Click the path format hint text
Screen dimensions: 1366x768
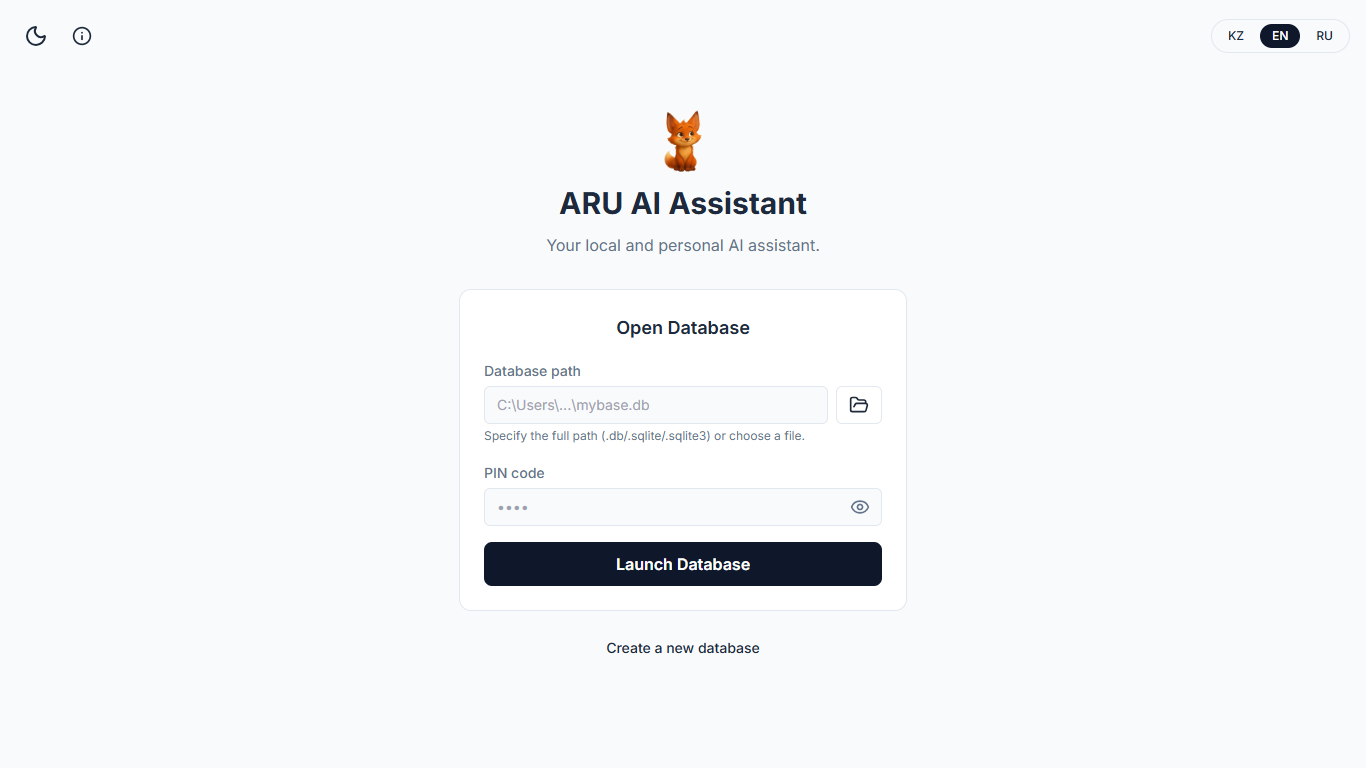click(644, 435)
